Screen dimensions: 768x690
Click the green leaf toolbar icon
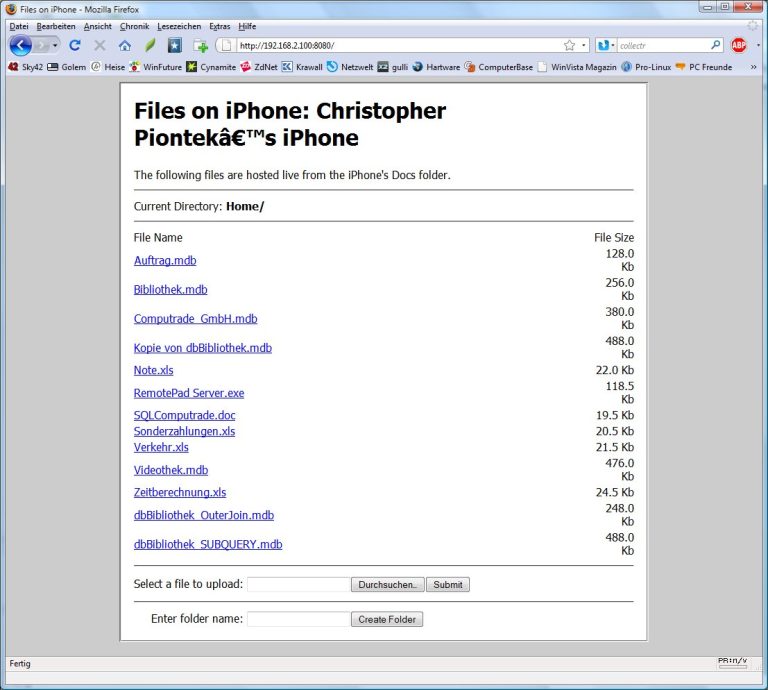150,46
